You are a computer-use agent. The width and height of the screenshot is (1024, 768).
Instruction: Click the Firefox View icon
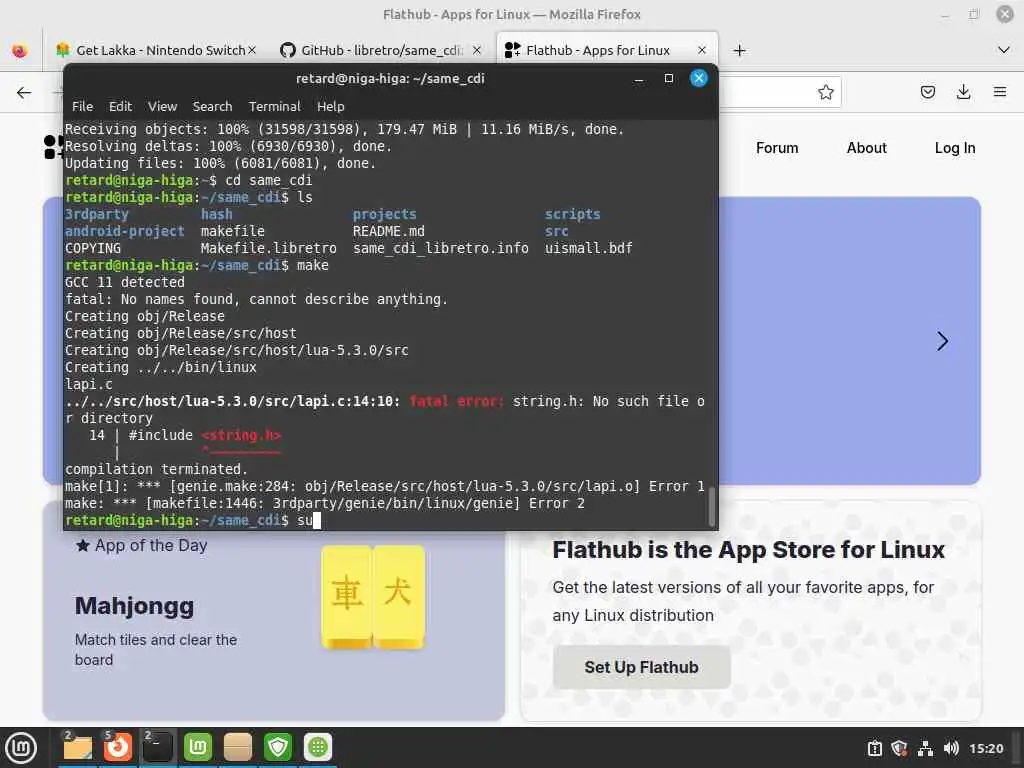point(20,50)
